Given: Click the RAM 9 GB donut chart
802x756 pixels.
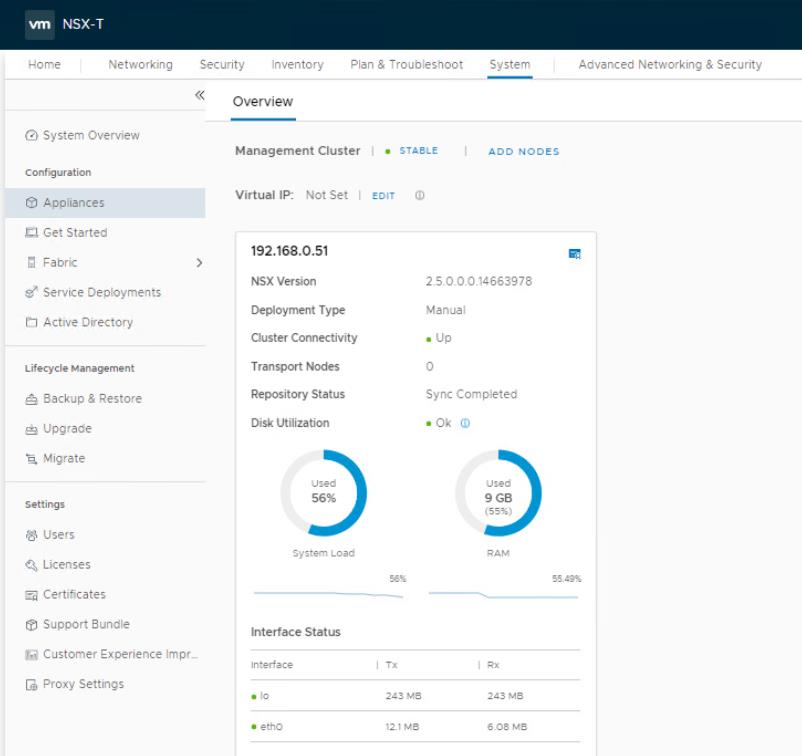Looking at the screenshot, I should (498, 493).
